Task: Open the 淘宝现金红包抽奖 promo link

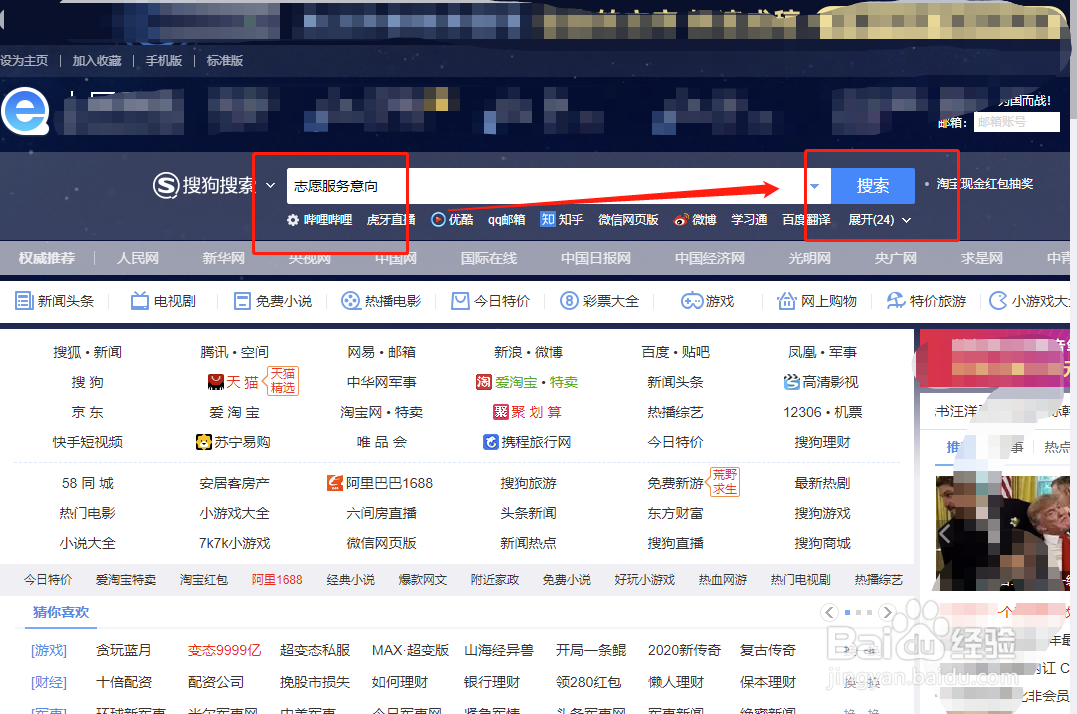Action: tap(984, 183)
